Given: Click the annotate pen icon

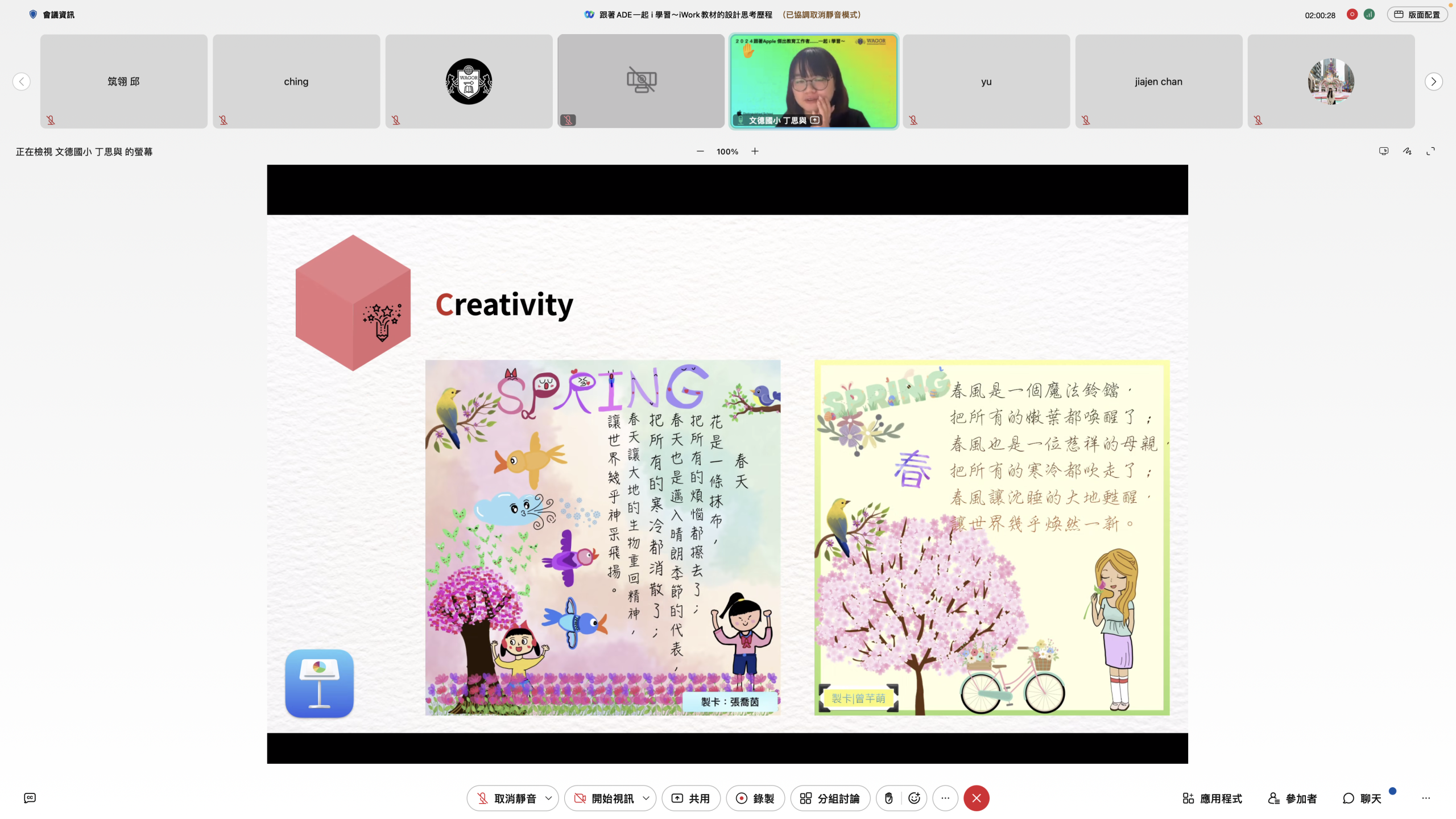Looking at the screenshot, I should click(1407, 151).
